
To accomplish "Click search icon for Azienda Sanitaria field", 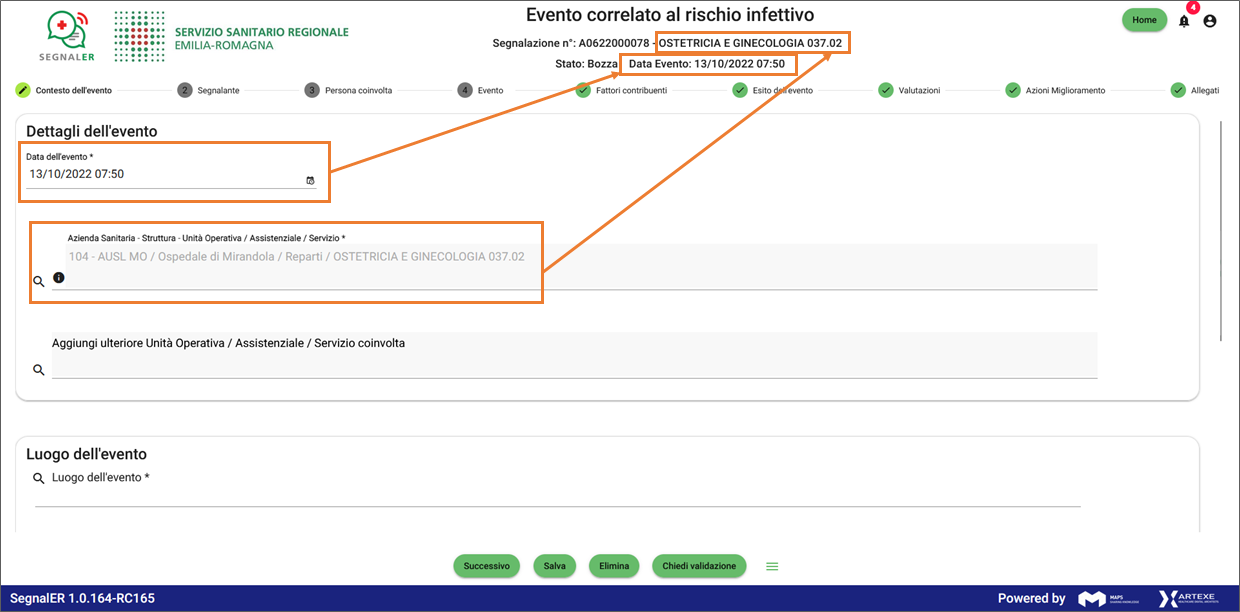I will point(39,282).
